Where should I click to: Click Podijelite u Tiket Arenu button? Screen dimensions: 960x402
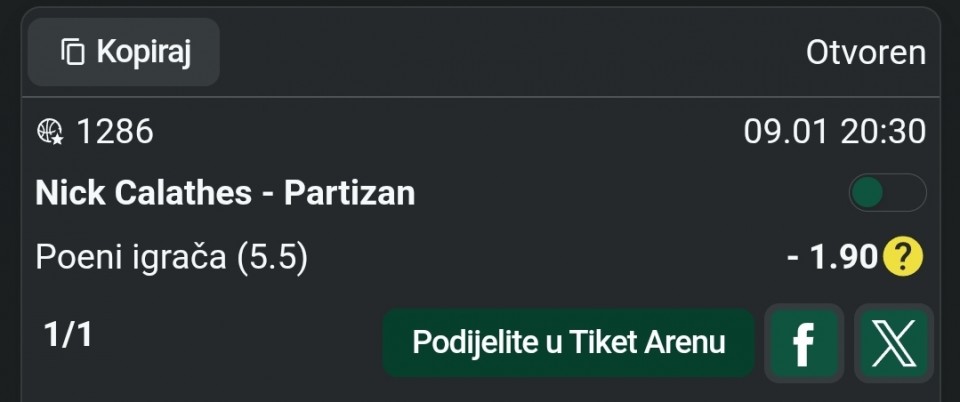(568, 343)
